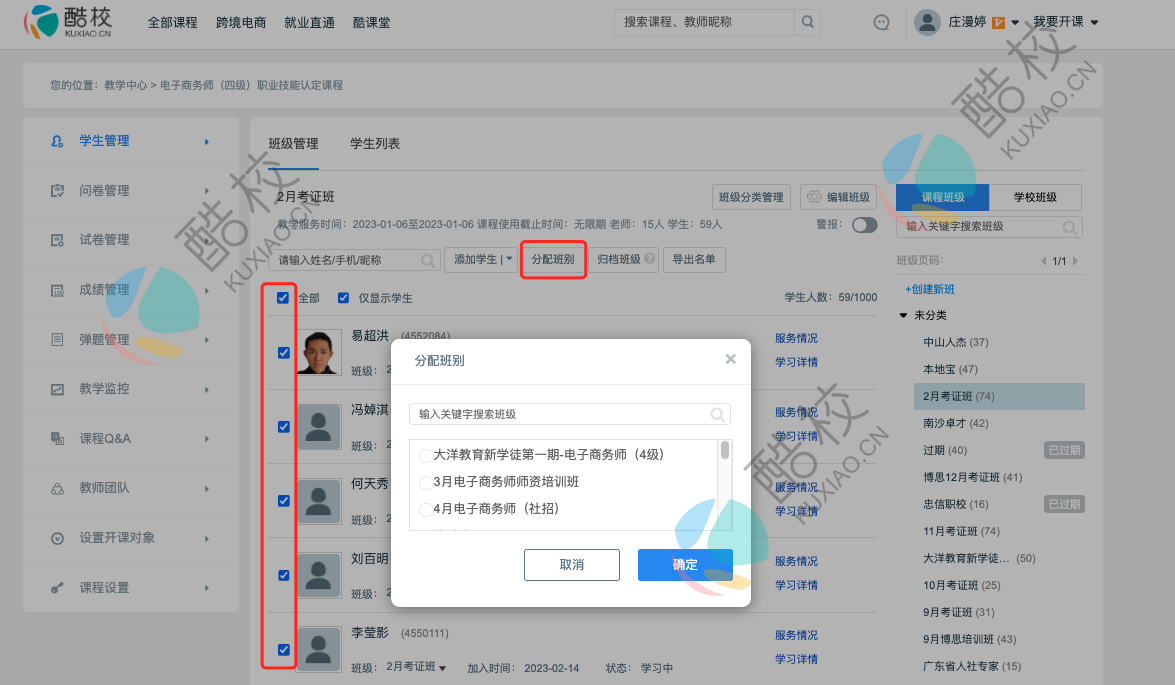
Task: Click the 问卷管理 sidebar icon
Action: 57,190
